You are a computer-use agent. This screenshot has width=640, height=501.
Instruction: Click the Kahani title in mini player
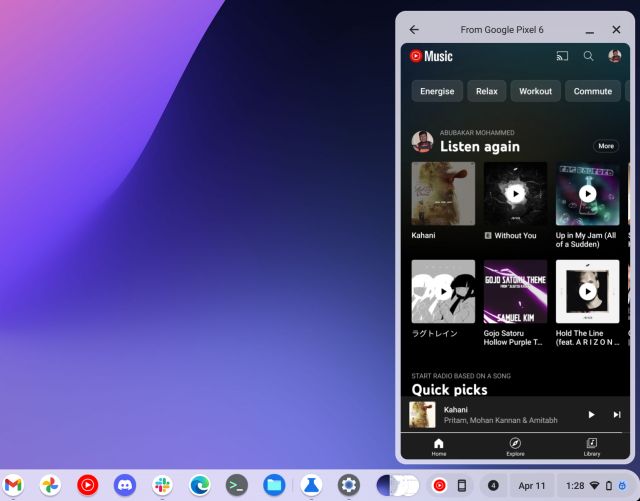click(x=456, y=410)
